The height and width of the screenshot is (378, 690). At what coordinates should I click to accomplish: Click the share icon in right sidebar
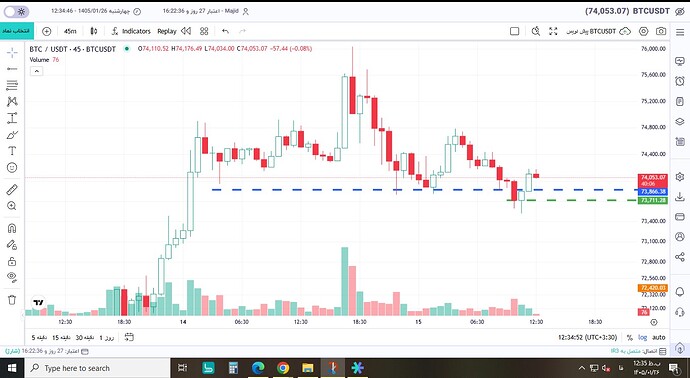coord(680,257)
